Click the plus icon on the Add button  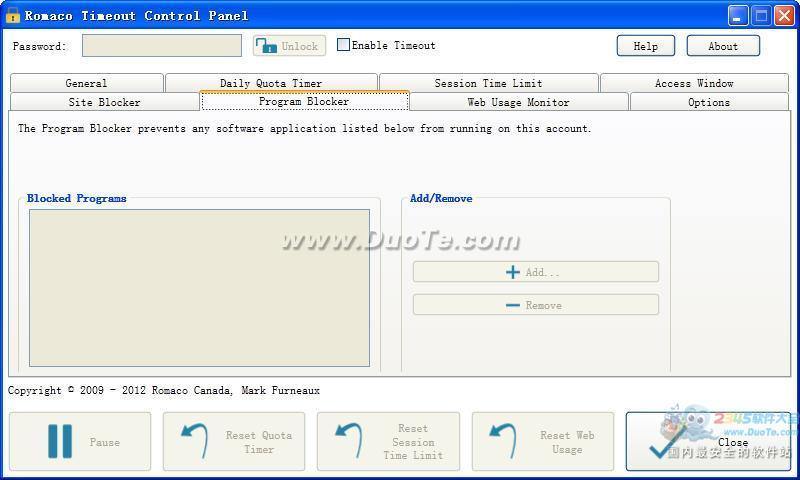pyautogui.click(x=513, y=272)
